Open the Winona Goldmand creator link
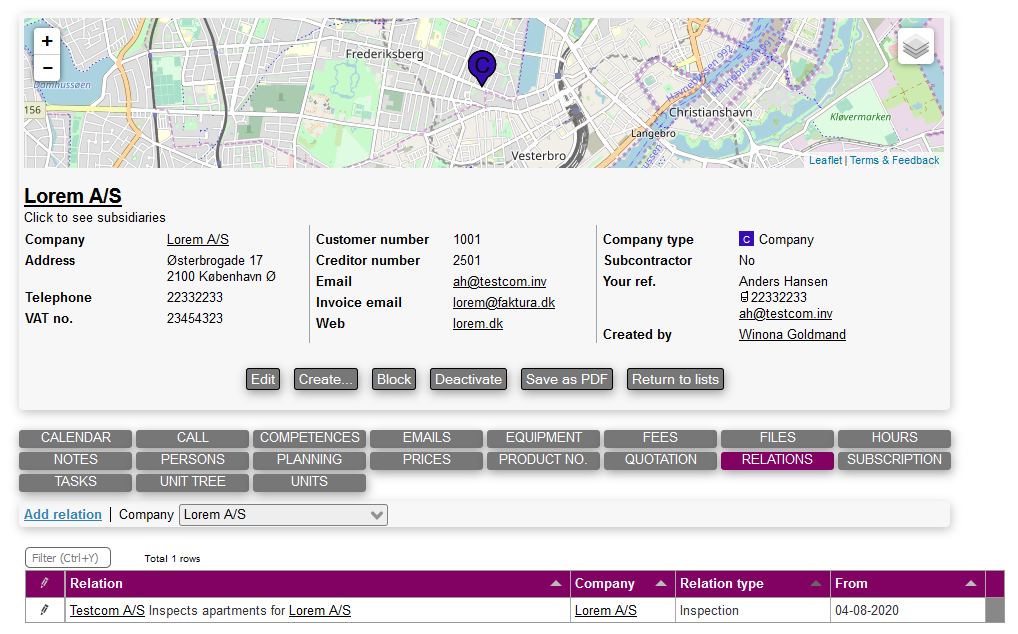 [x=792, y=335]
